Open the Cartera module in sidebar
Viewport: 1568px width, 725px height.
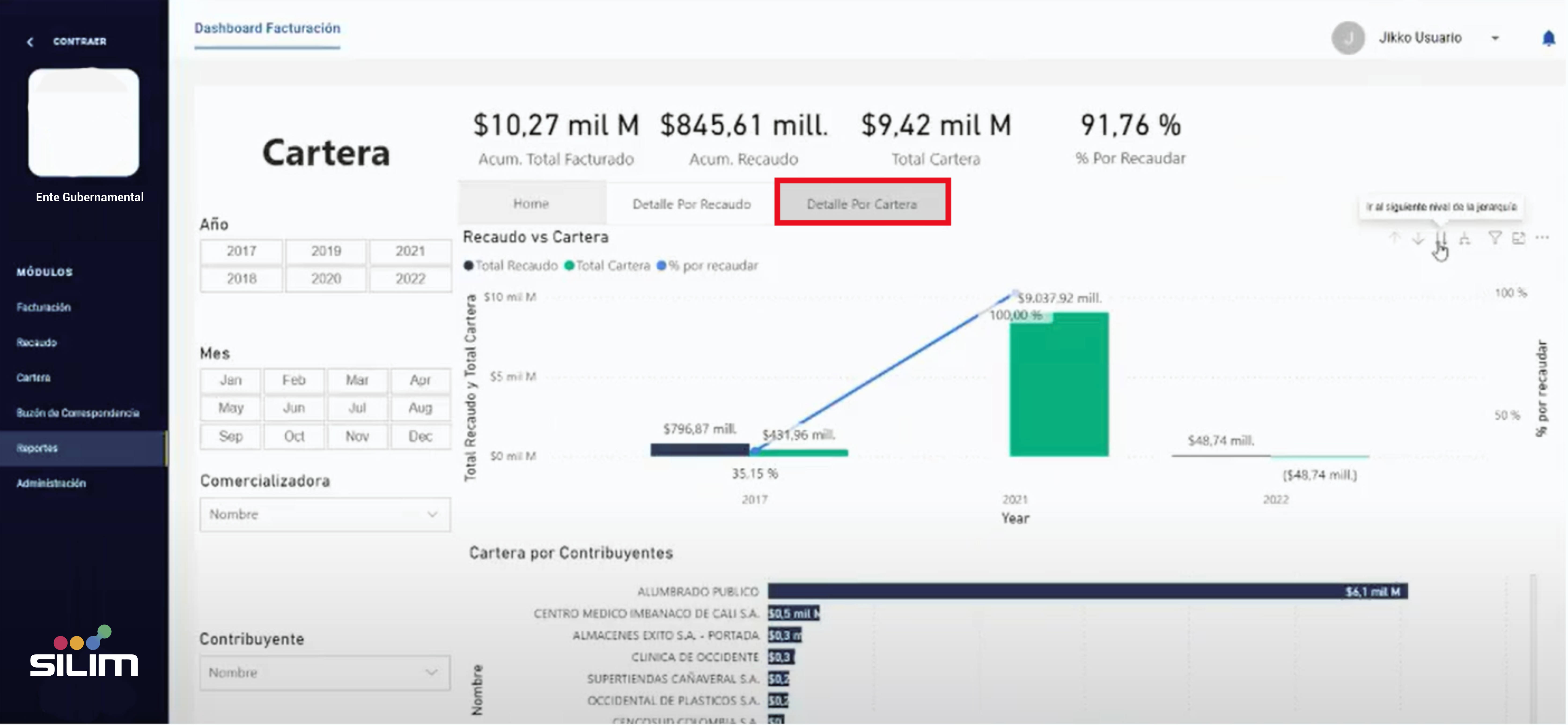[x=34, y=378]
